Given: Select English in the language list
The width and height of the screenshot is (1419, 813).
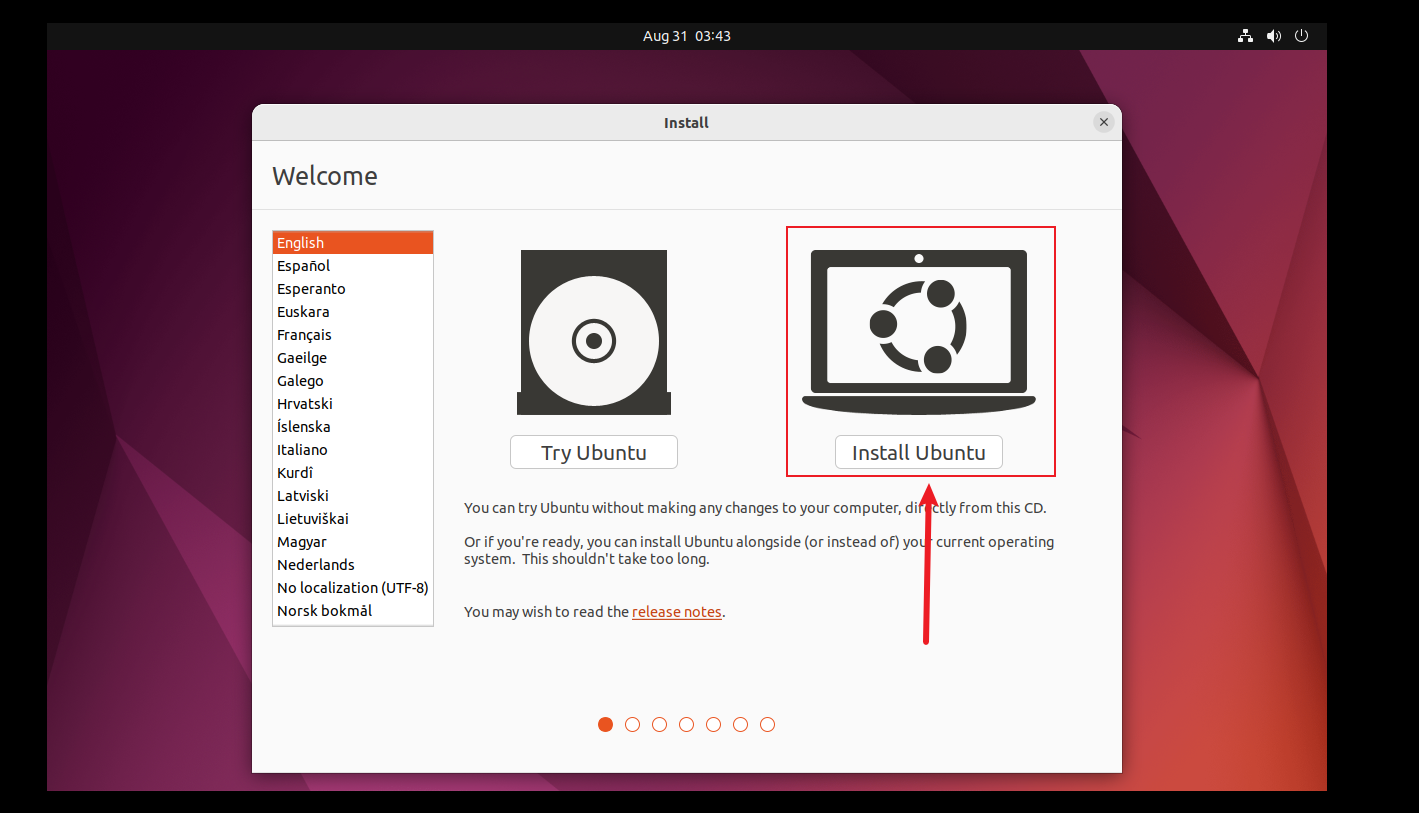Looking at the screenshot, I should (x=353, y=243).
